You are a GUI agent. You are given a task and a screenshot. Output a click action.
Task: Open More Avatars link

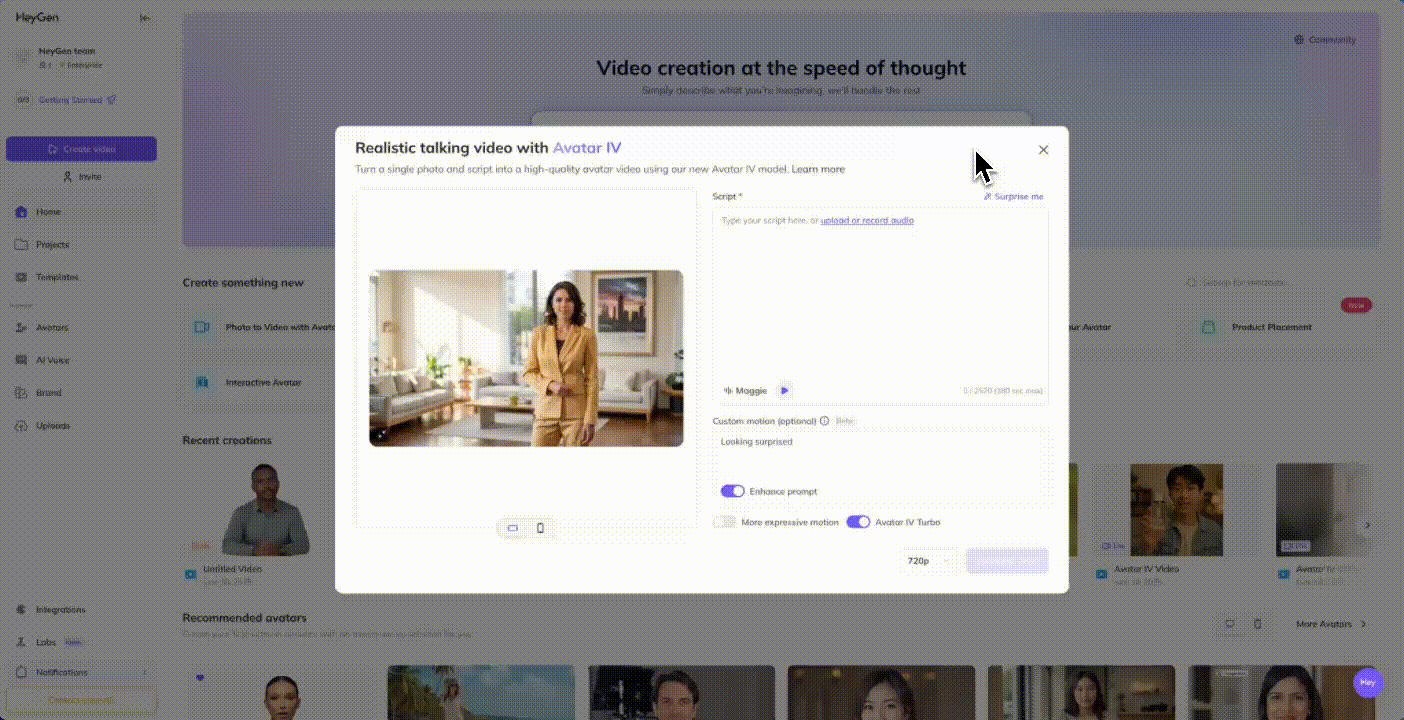pyautogui.click(x=1331, y=624)
